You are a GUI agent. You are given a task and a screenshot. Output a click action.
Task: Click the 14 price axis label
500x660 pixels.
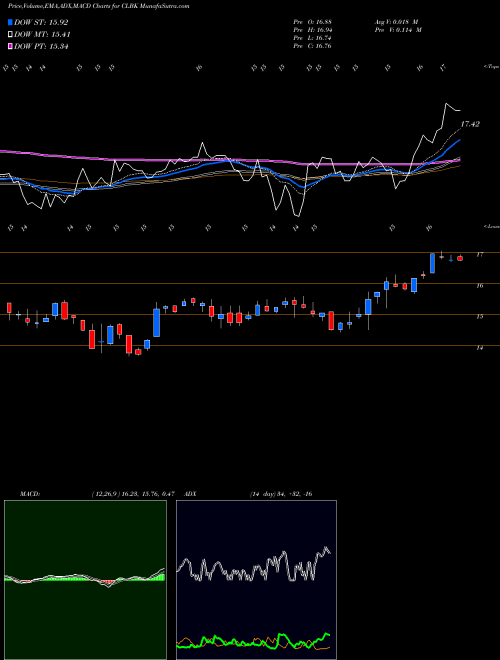[x=479, y=348]
